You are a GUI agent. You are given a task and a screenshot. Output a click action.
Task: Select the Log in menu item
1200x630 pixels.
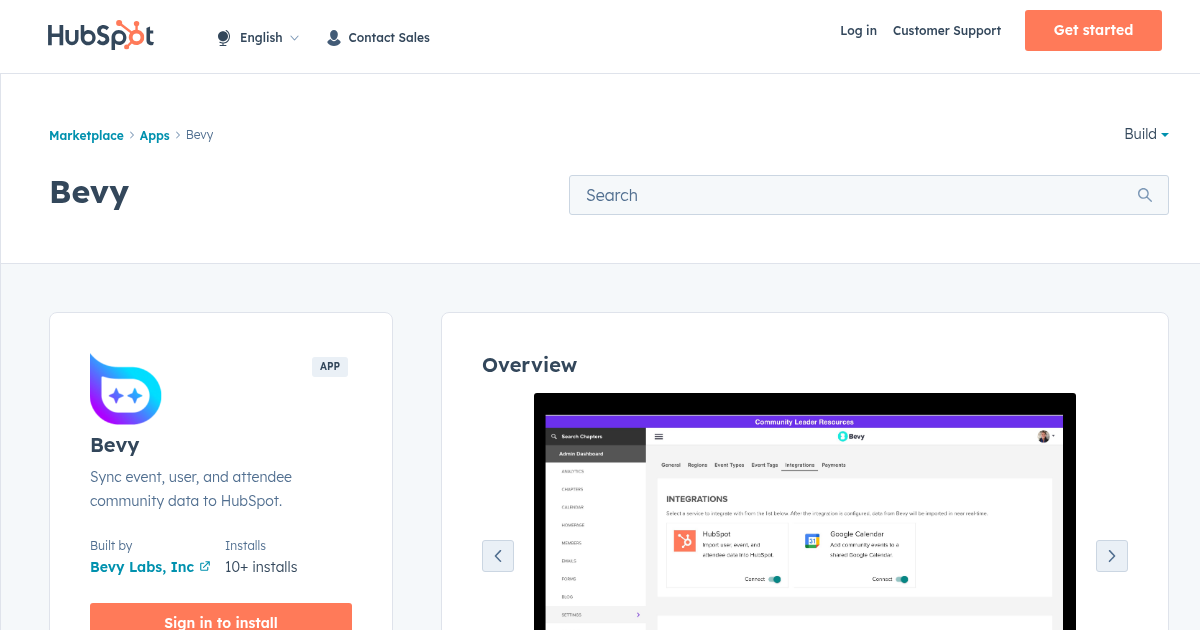[x=858, y=31]
